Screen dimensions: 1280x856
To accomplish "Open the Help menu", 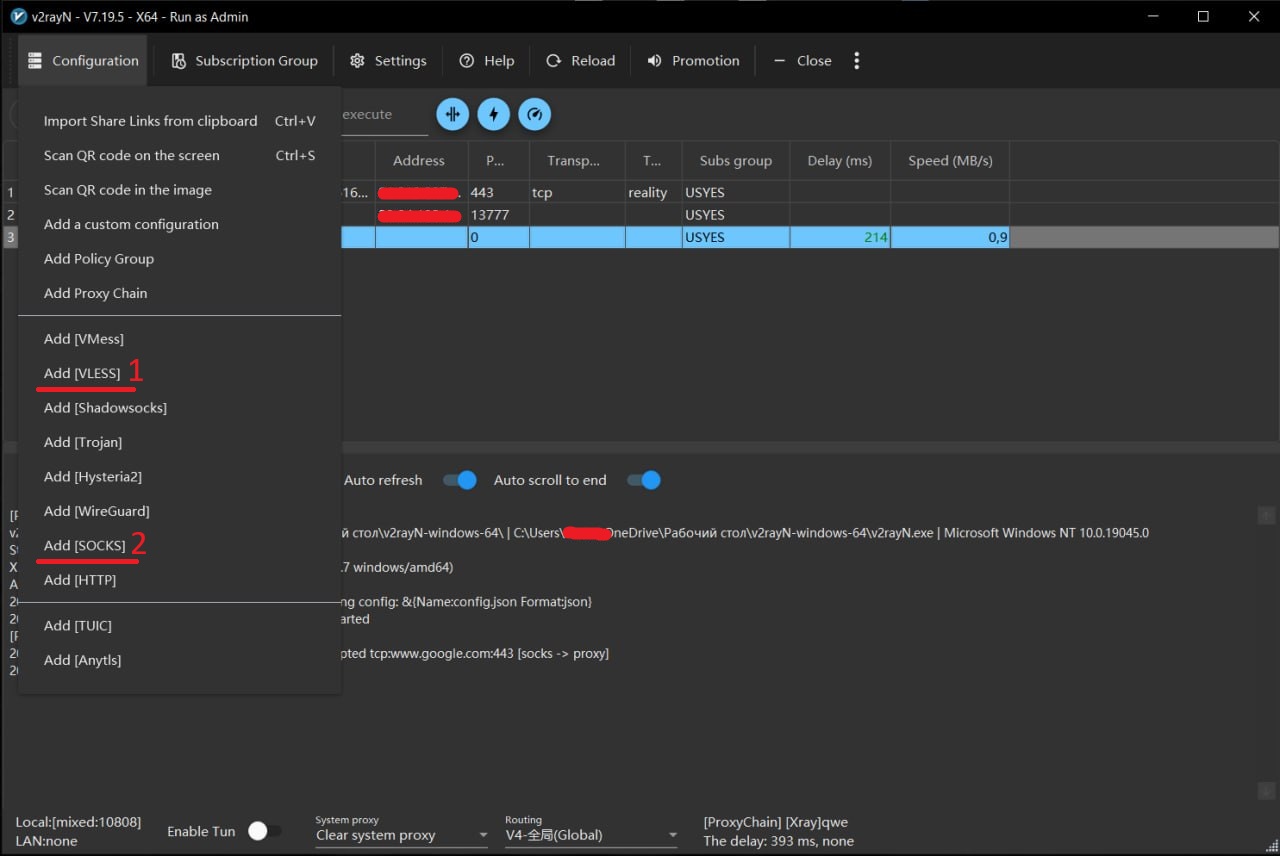I will click(486, 61).
